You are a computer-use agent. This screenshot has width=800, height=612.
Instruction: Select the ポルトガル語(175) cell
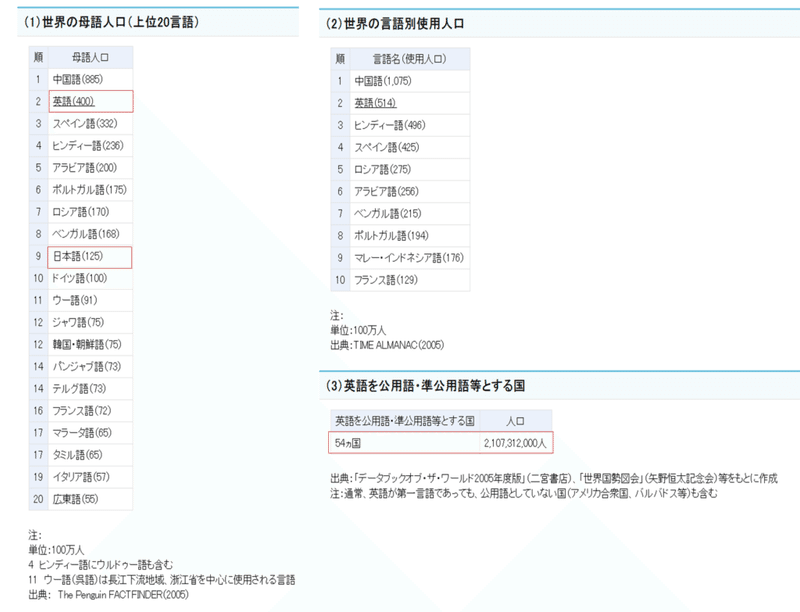tap(90, 190)
